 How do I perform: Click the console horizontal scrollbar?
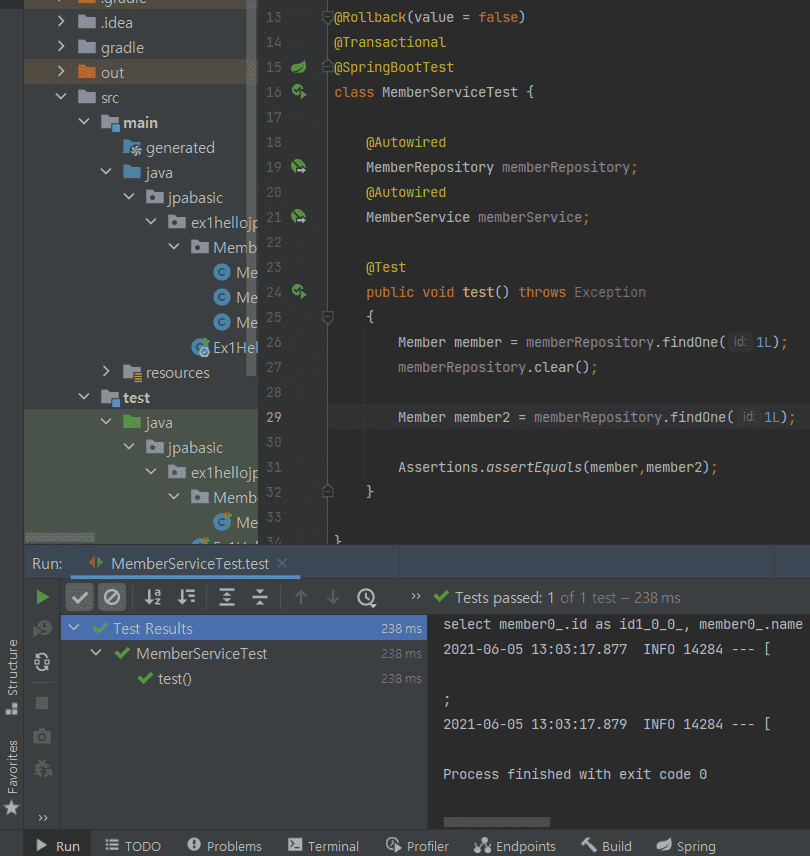coord(496,822)
